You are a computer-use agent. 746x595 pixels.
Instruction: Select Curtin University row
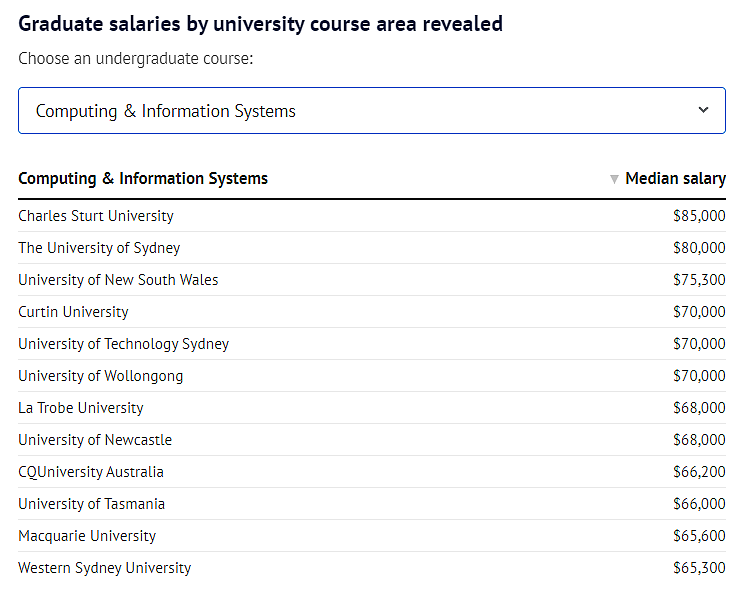point(372,312)
